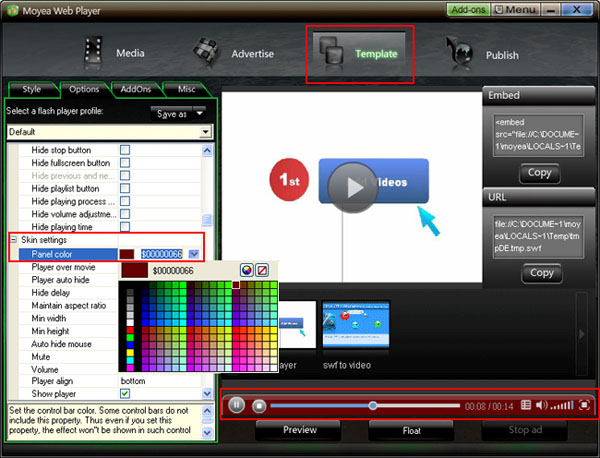Switch to the Style tab
Viewport: 600px width, 458px height.
pos(32,89)
